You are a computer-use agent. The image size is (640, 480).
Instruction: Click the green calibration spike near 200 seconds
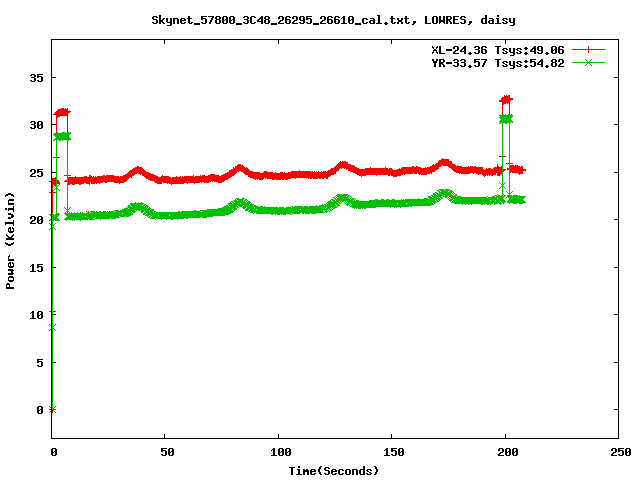click(x=506, y=119)
